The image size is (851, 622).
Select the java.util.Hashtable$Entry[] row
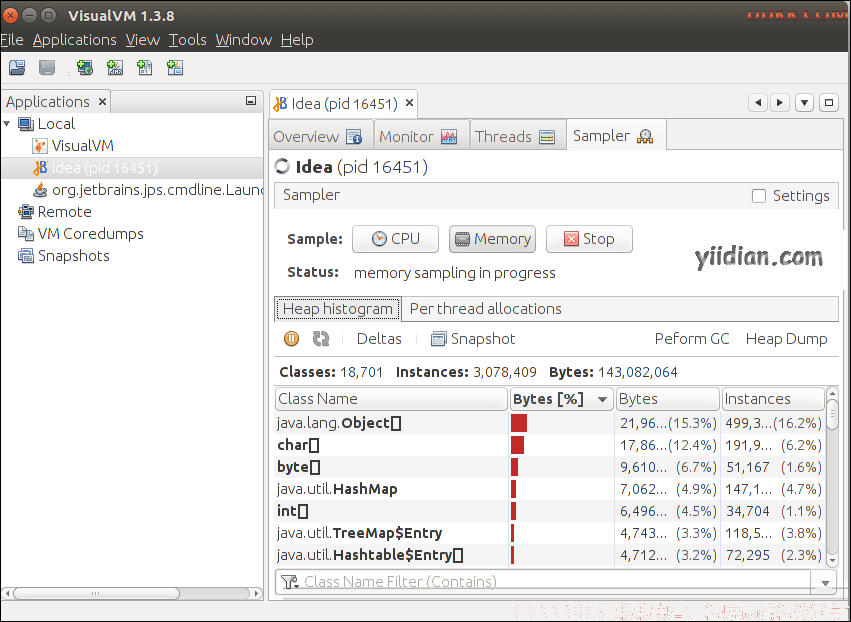[550, 555]
